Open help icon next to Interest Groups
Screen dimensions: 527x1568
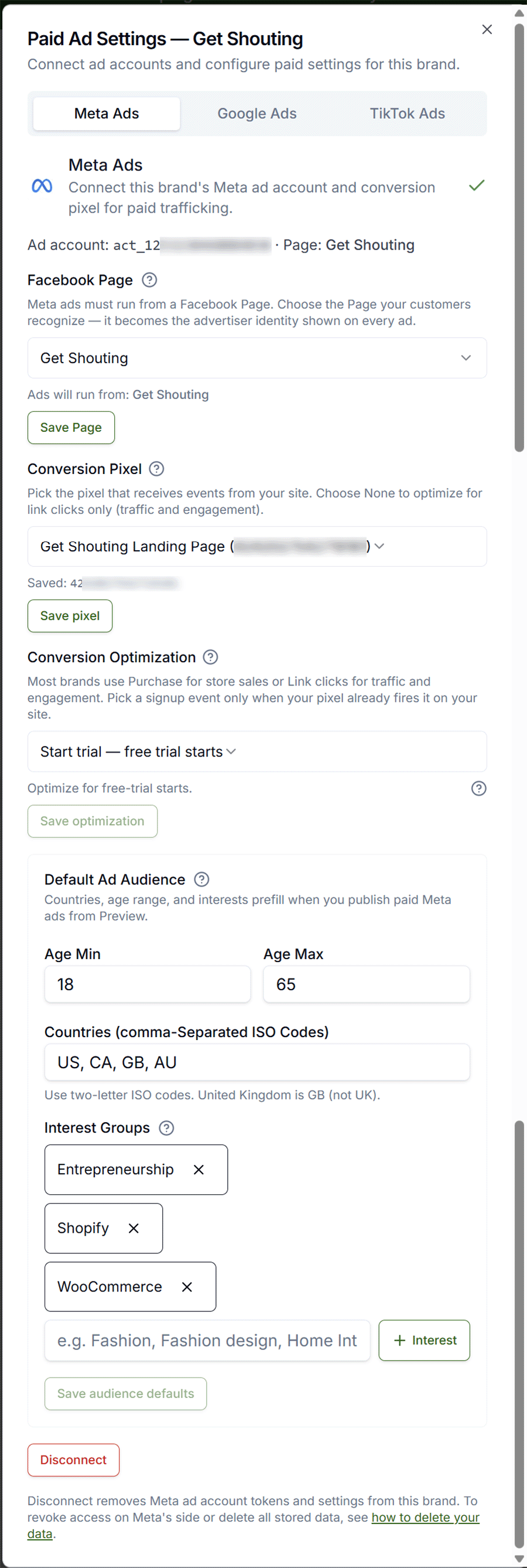[166, 1127]
